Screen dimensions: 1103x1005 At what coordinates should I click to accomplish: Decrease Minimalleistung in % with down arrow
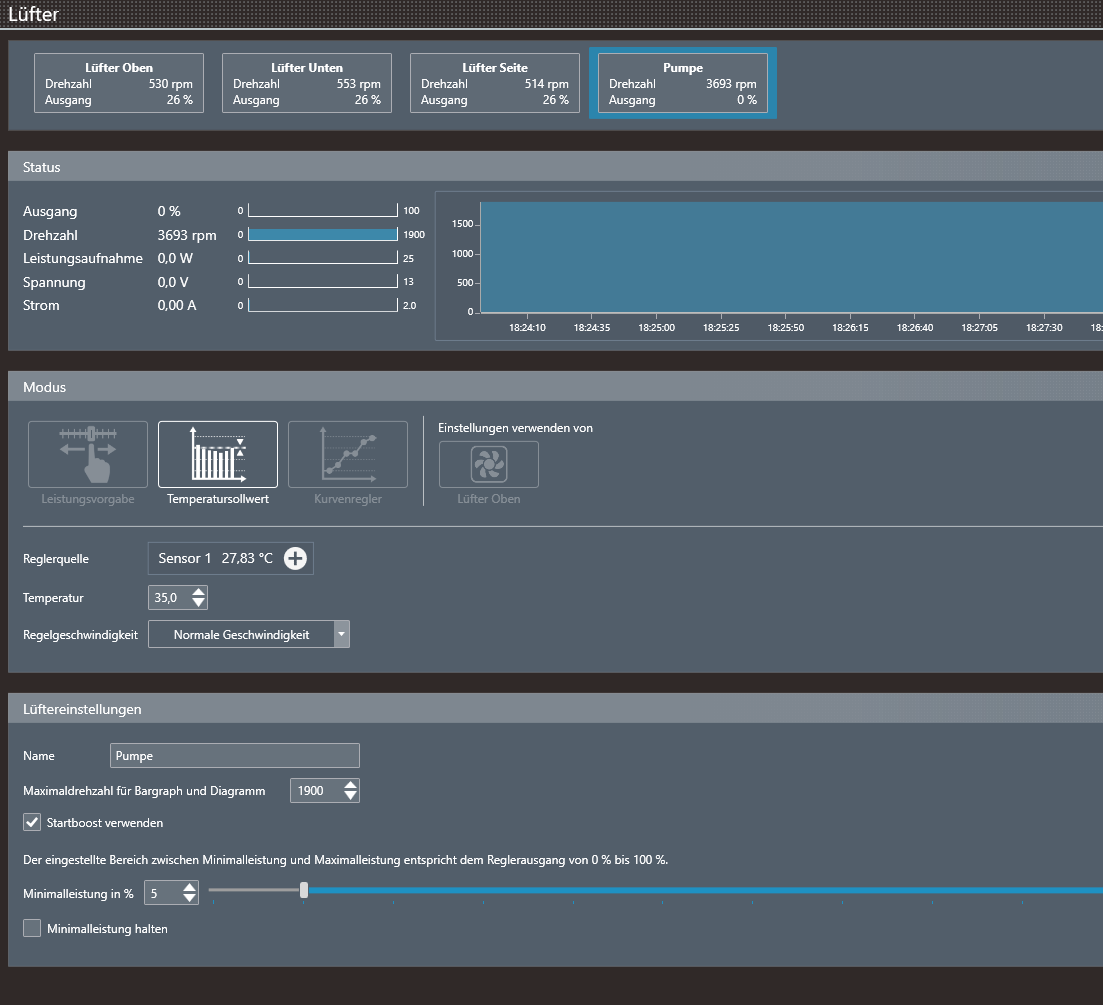(x=189, y=899)
